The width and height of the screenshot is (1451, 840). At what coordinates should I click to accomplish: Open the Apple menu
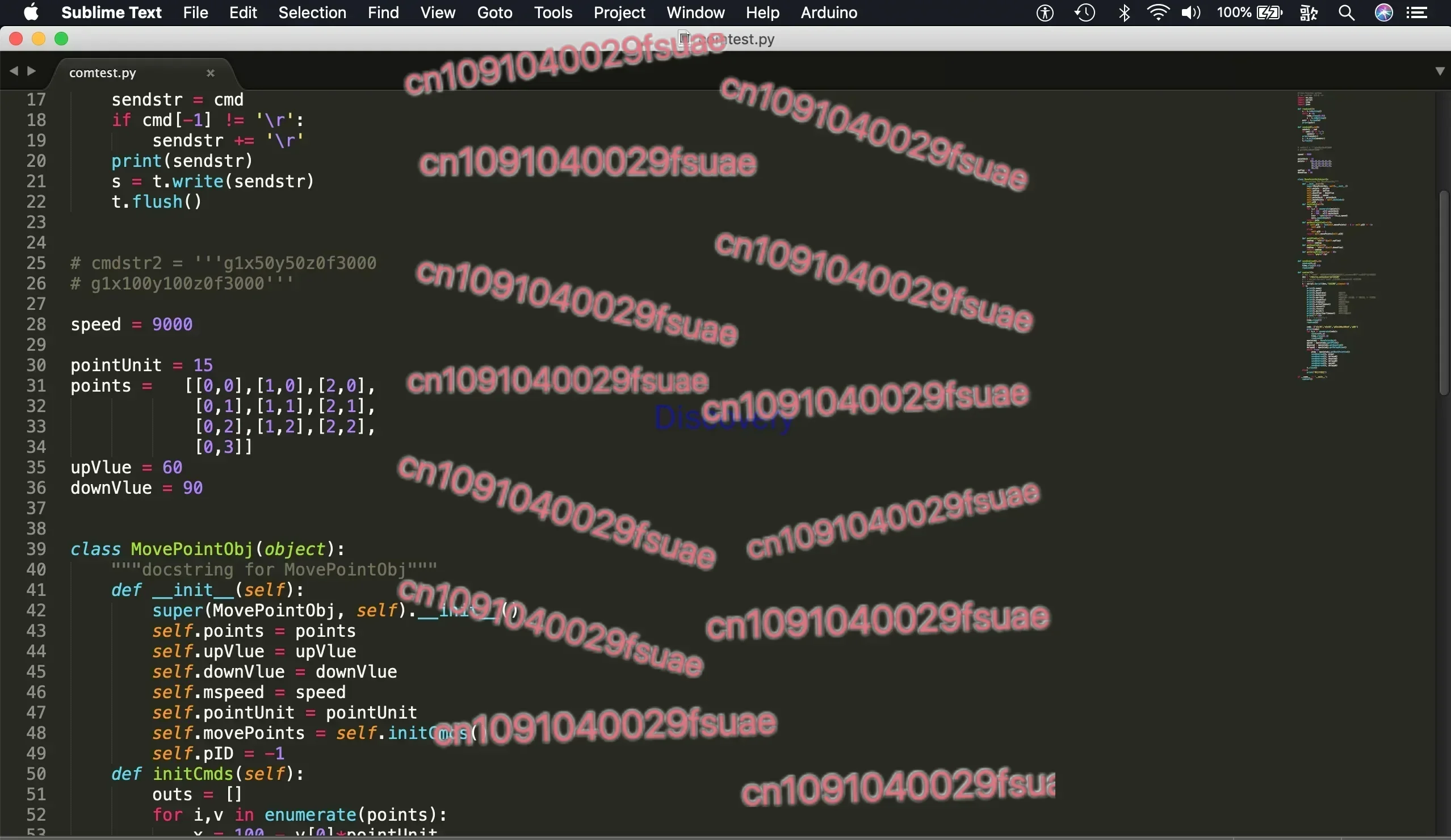tap(31, 12)
